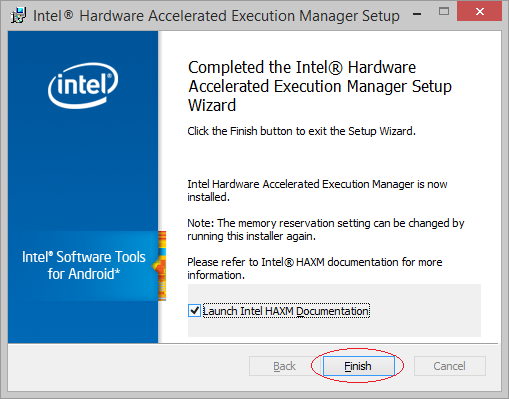This screenshot has height=399, width=509.
Task: Click the grayed-out Cancel button
Action: click(x=449, y=366)
